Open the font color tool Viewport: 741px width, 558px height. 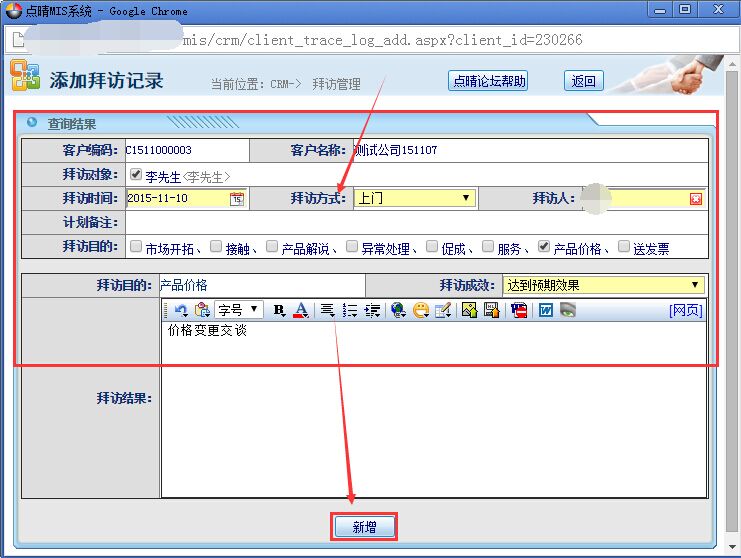[x=300, y=310]
